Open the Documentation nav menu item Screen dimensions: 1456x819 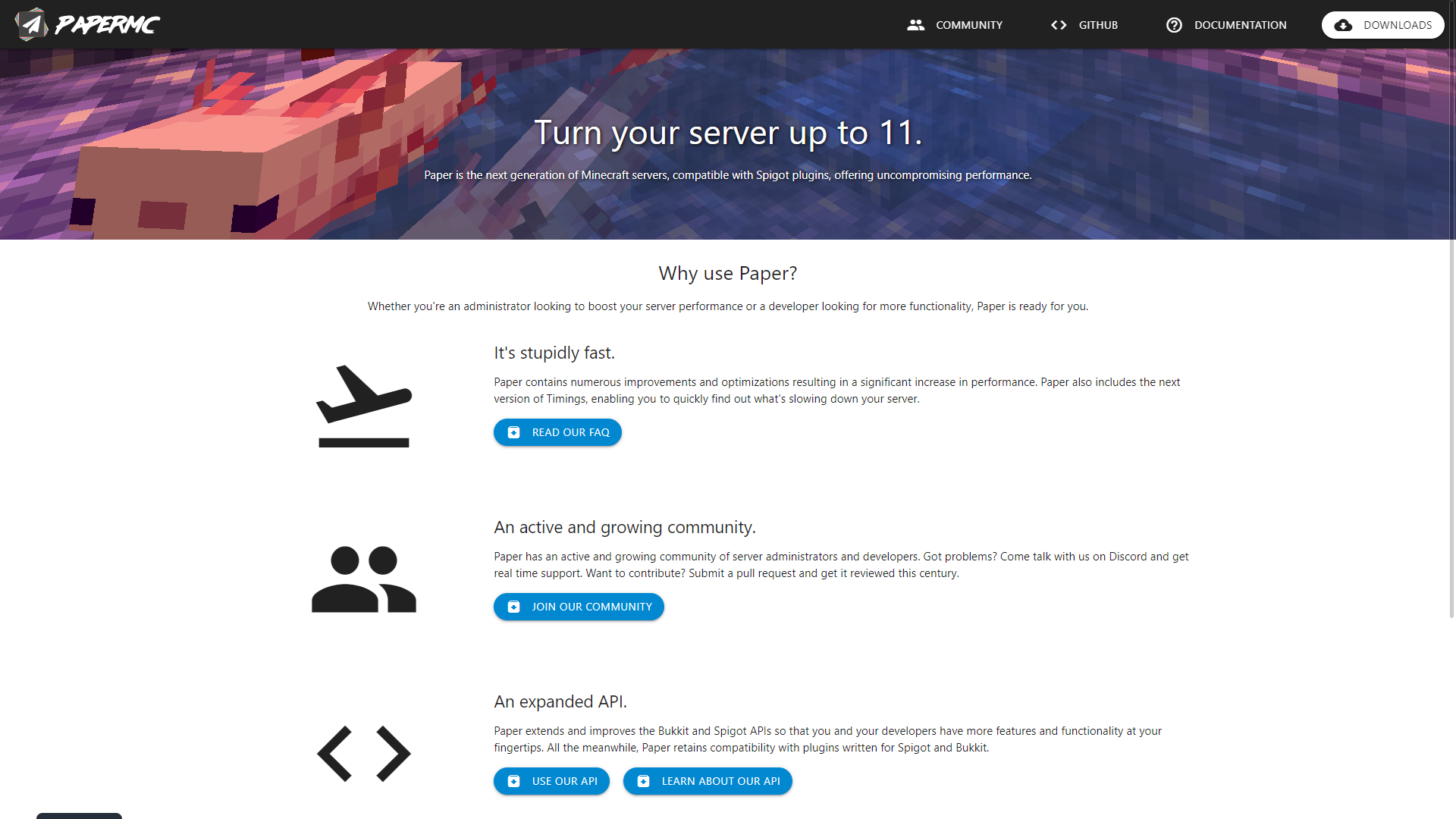(1240, 25)
